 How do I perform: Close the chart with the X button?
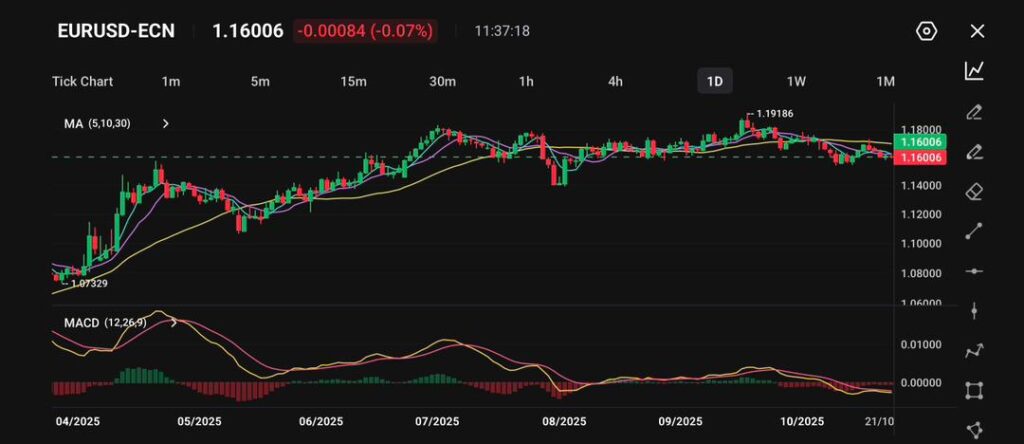(977, 31)
